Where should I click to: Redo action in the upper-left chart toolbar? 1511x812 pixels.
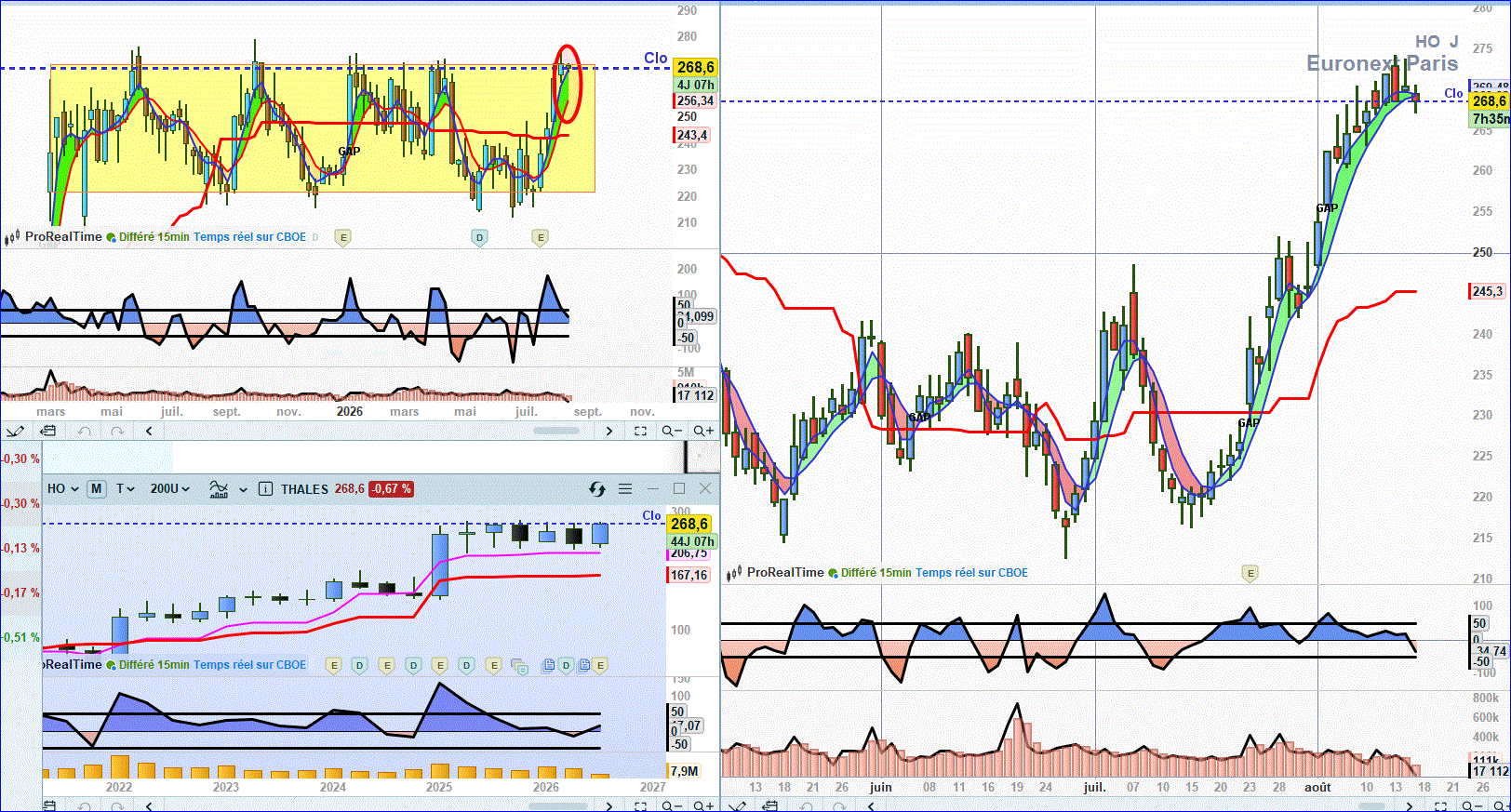117,431
